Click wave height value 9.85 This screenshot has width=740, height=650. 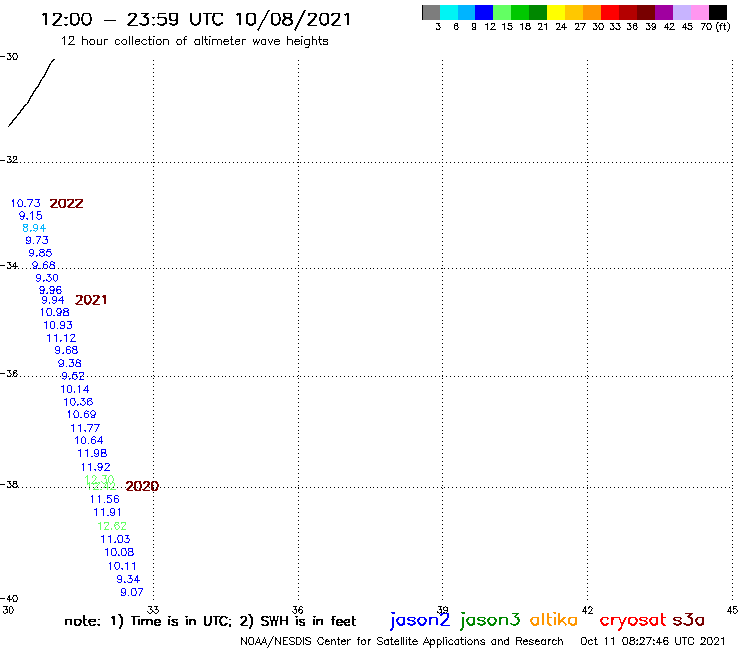pos(40,253)
